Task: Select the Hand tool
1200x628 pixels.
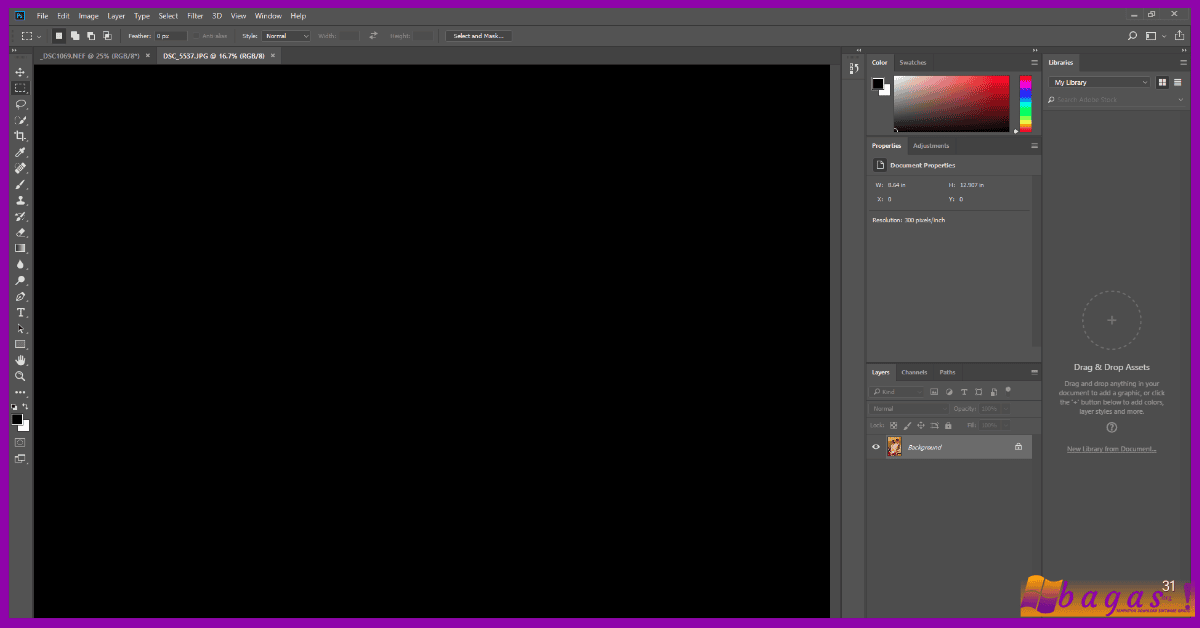Action: pos(20,360)
